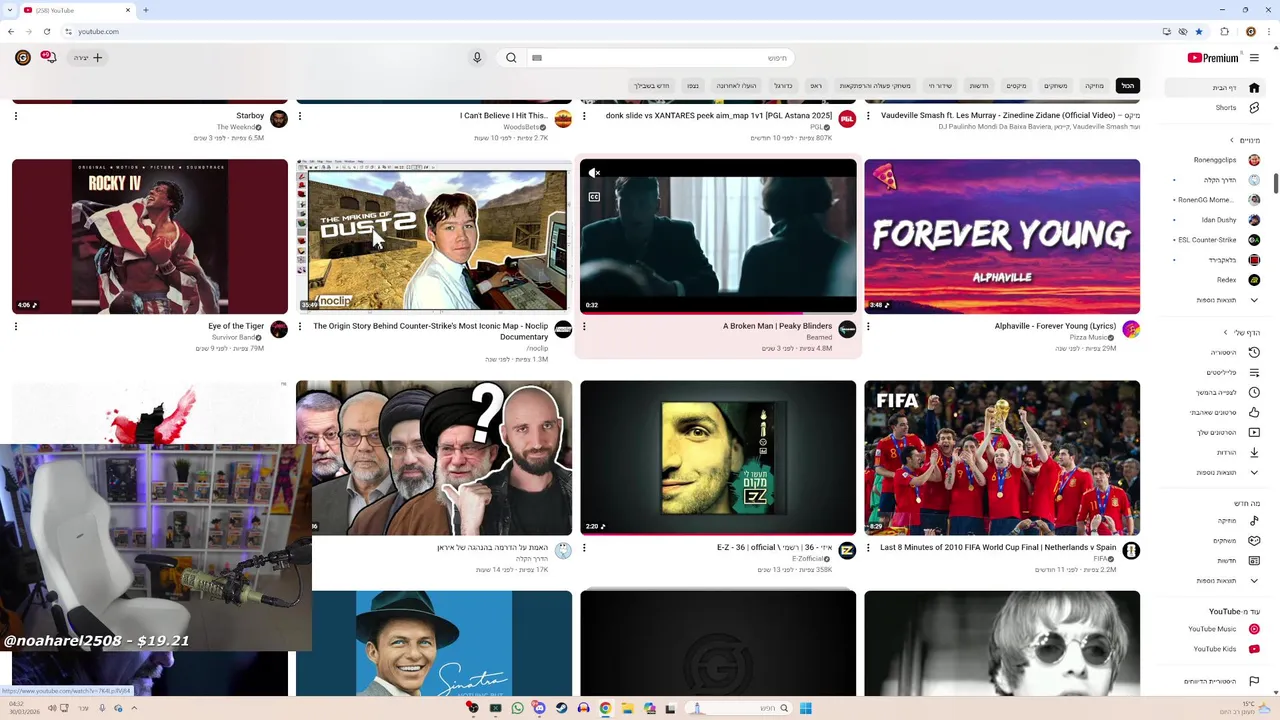The image size is (1280, 720).
Task: Select the Football (כדורגל) filter chip
Action: coord(783,86)
